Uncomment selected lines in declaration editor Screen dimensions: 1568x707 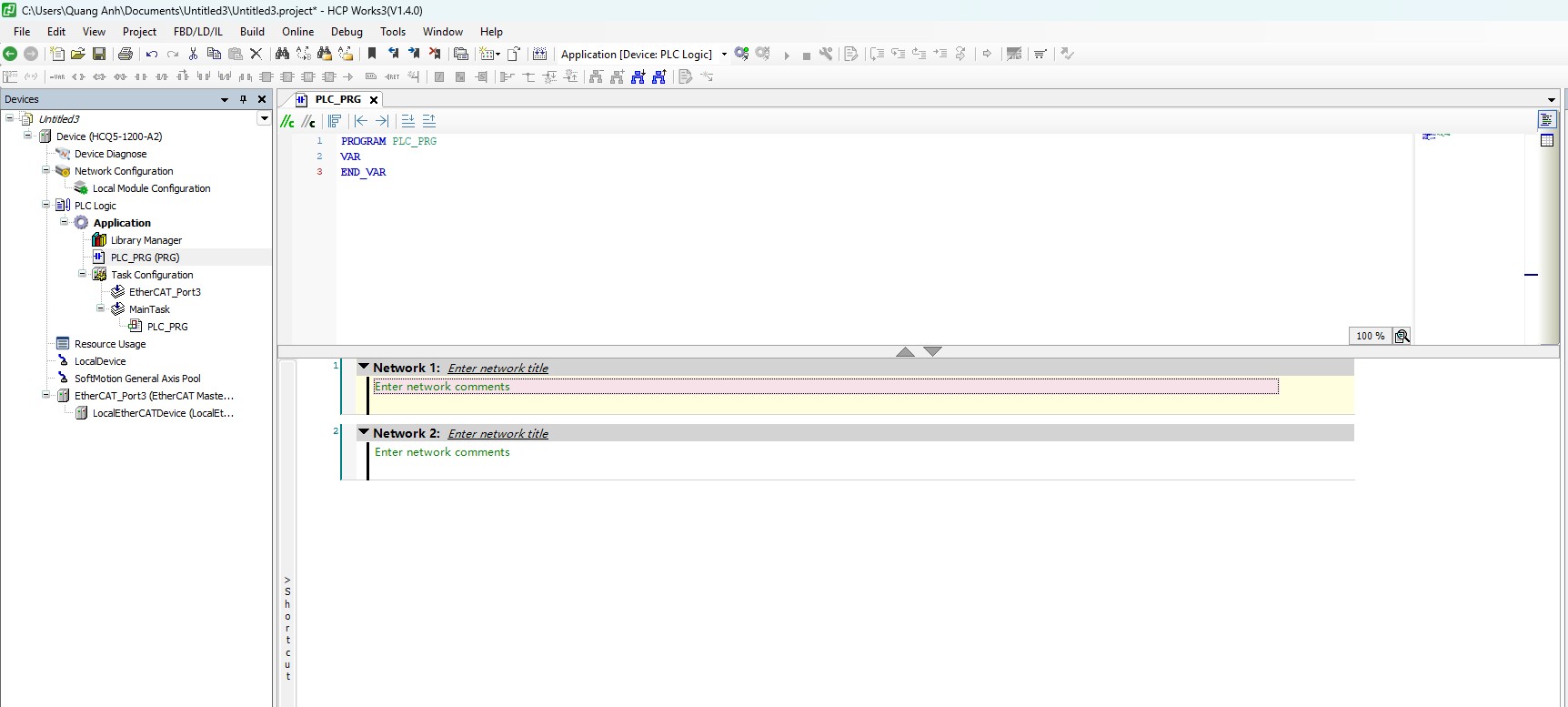pos(309,121)
